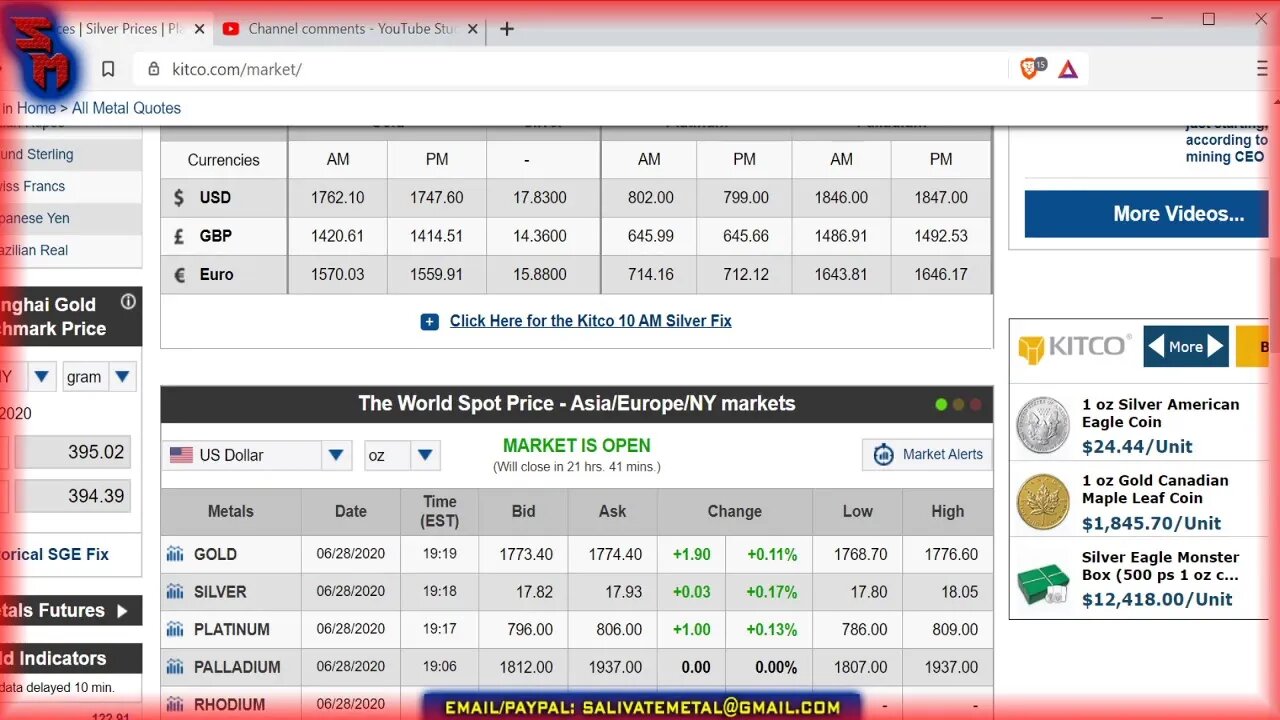
Task: Click the plus icon beside Silver Fix link
Action: (x=429, y=321)
